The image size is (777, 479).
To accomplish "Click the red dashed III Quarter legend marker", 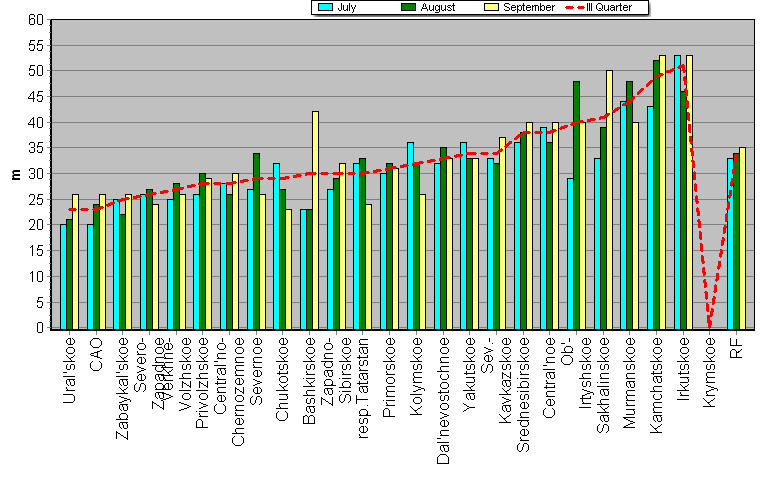I will click(x=574, y=7).
